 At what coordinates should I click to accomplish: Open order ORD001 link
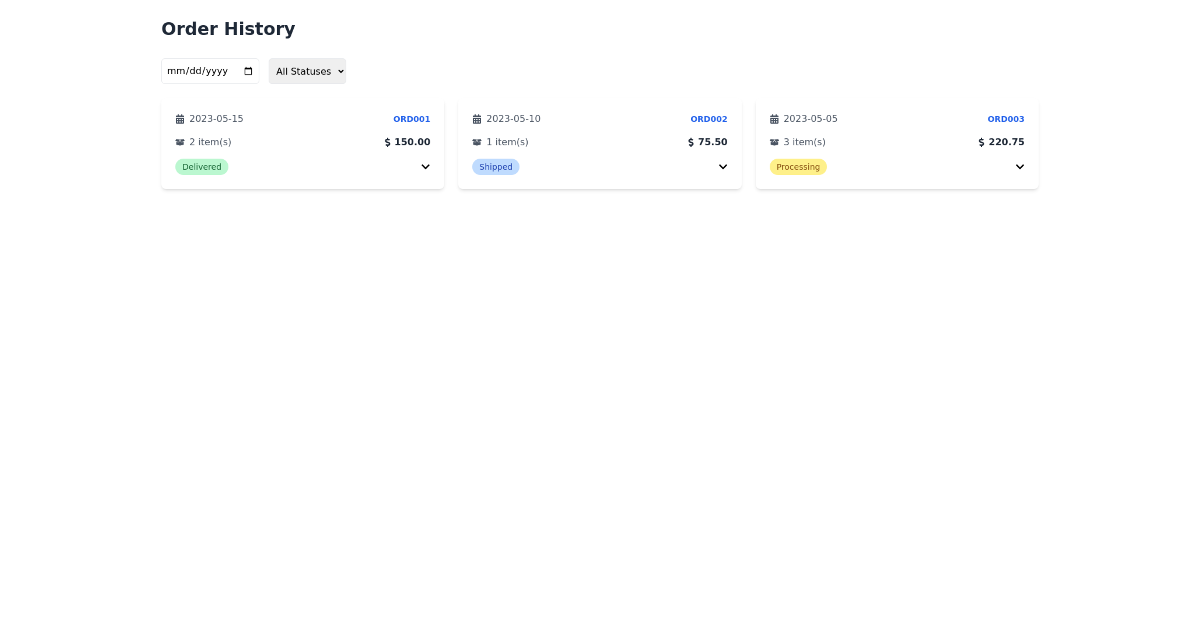coord(411,119)
